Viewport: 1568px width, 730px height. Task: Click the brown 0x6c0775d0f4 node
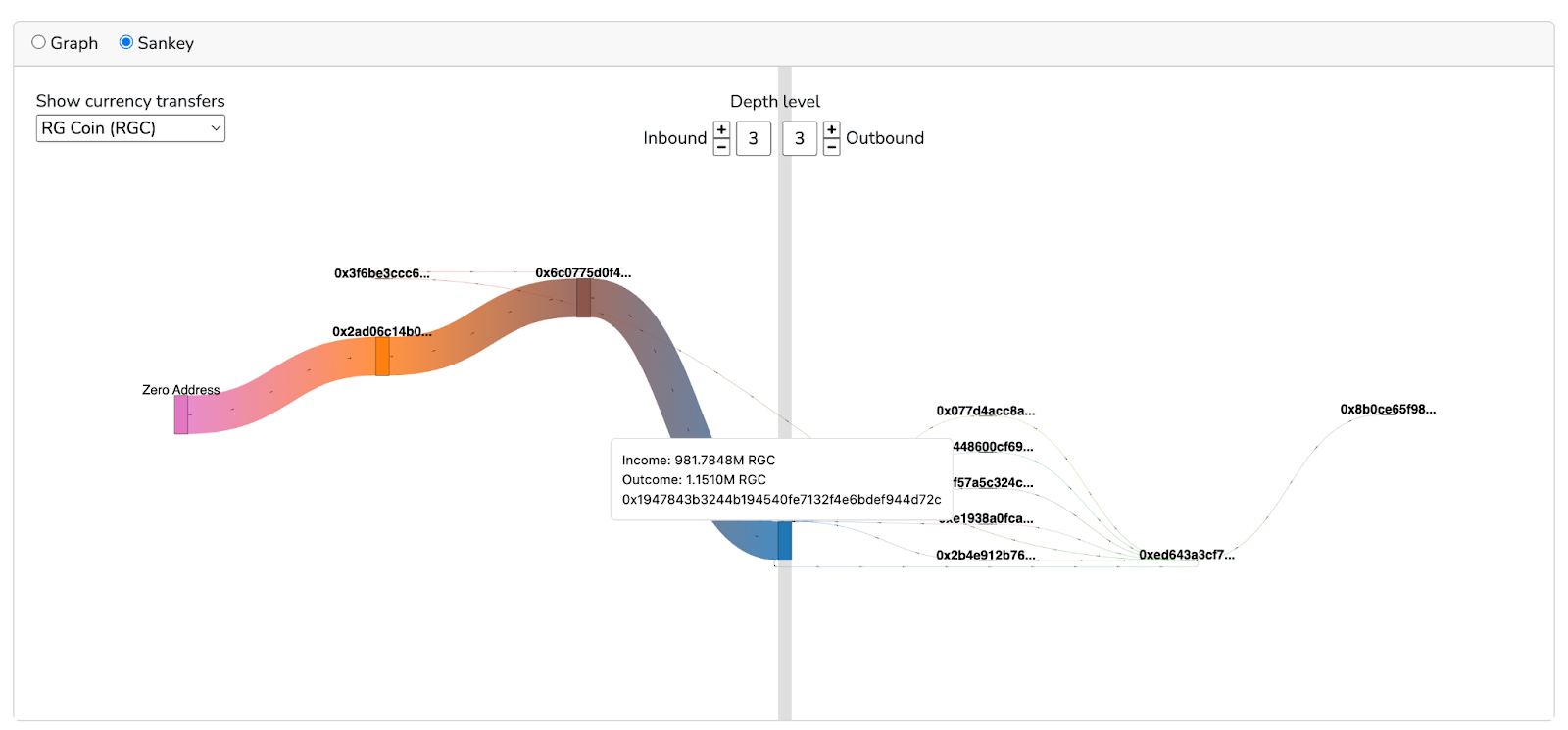(583, 298)
